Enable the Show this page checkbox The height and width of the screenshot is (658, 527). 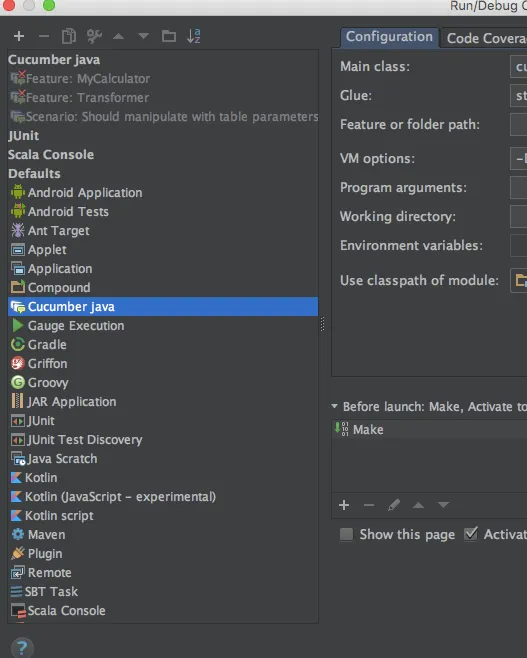pos(346,535)
